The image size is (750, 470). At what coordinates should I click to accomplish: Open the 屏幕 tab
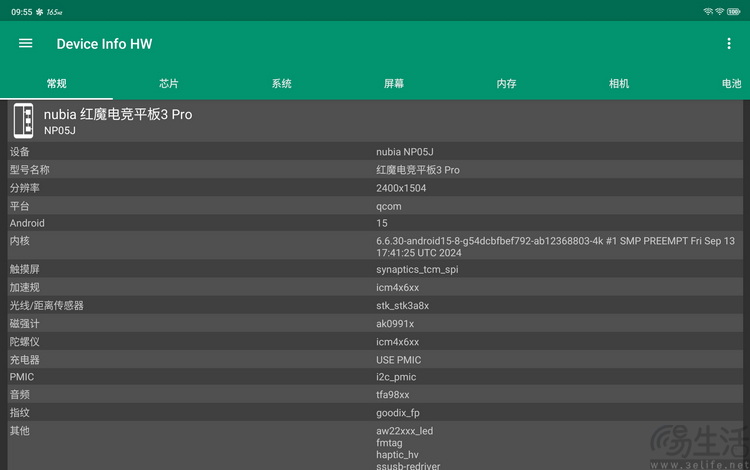point(394,84)
